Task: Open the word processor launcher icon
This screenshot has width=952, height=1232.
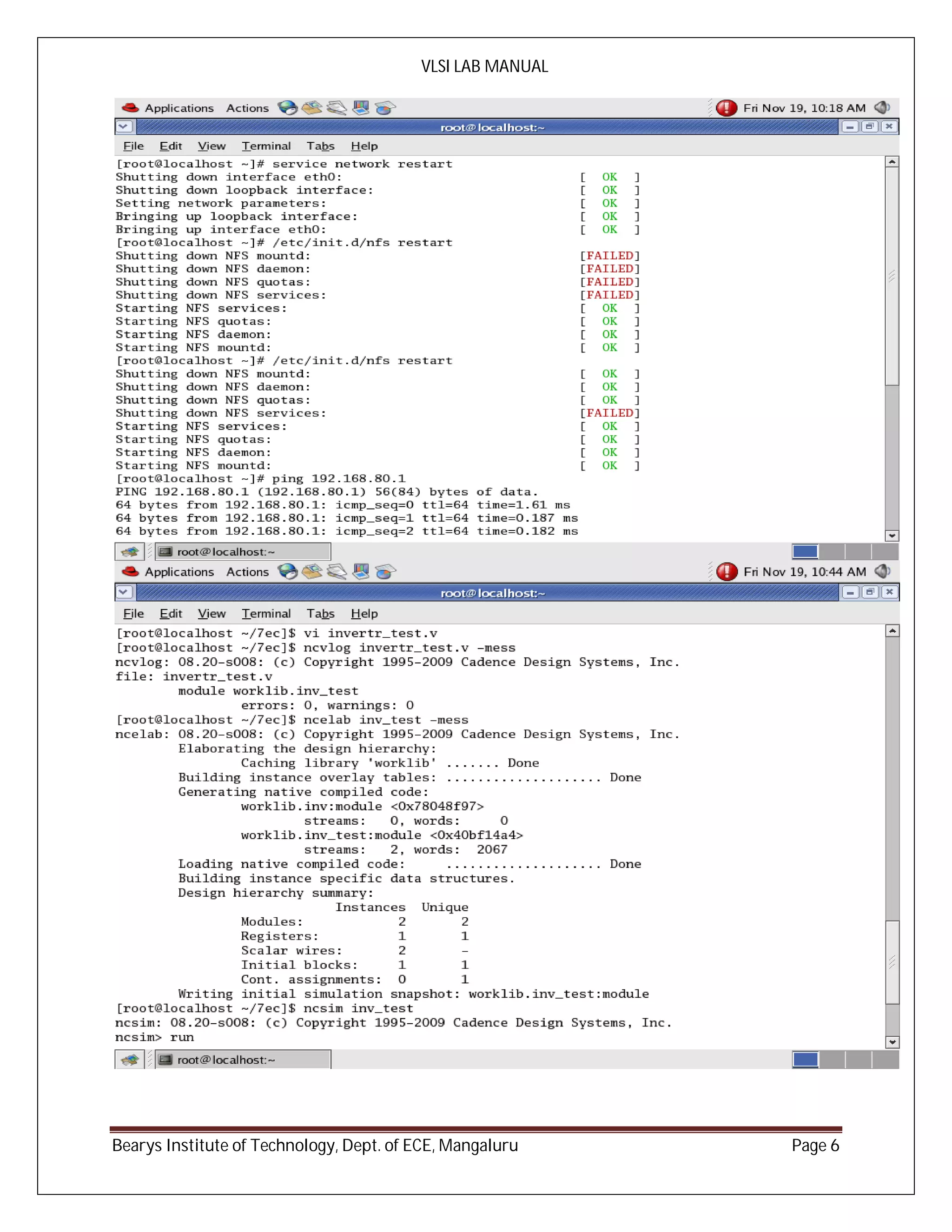Action: coord(337,108)
